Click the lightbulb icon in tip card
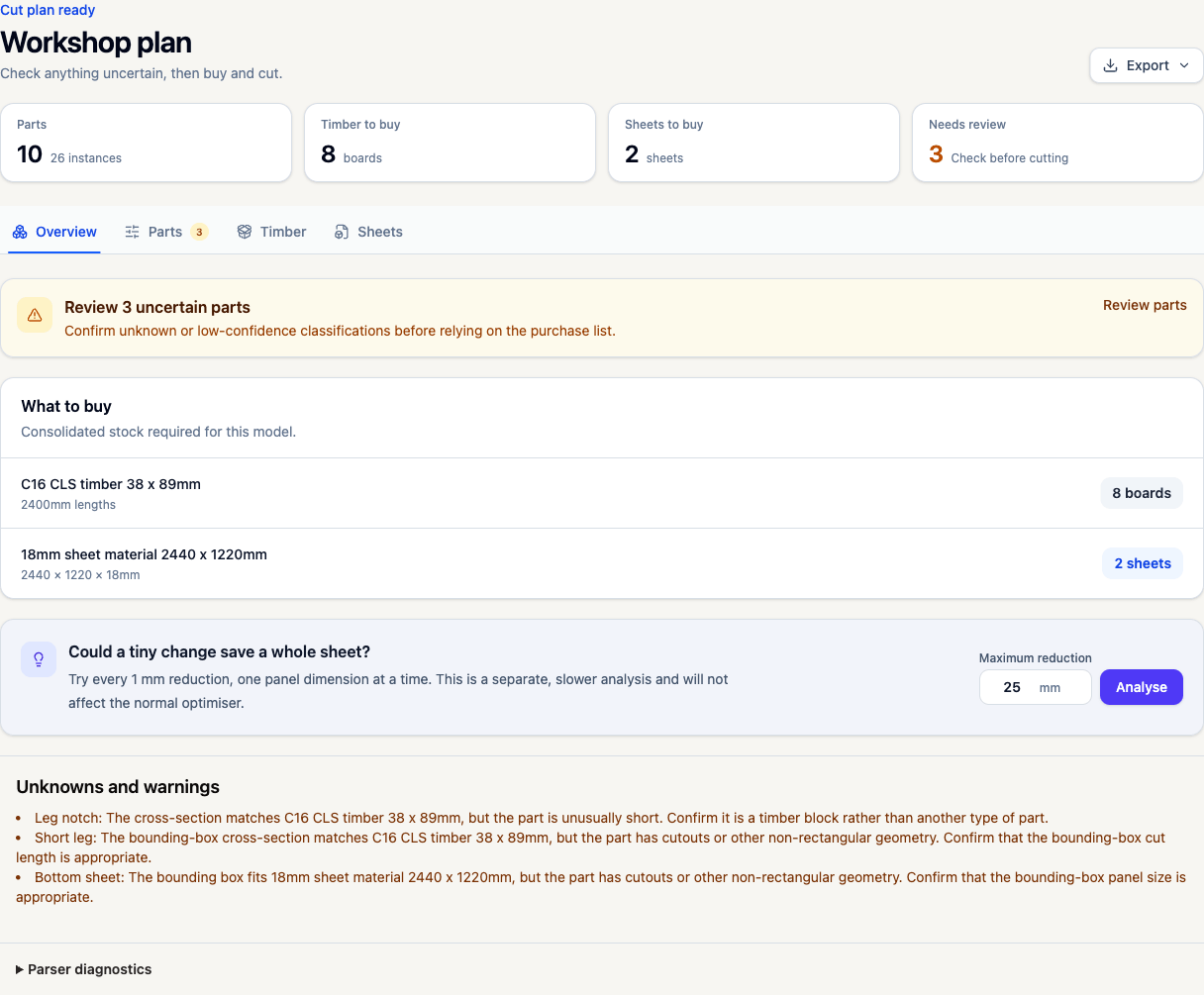This screenshot has width=1204, height=995. click(x=39, y=659)
